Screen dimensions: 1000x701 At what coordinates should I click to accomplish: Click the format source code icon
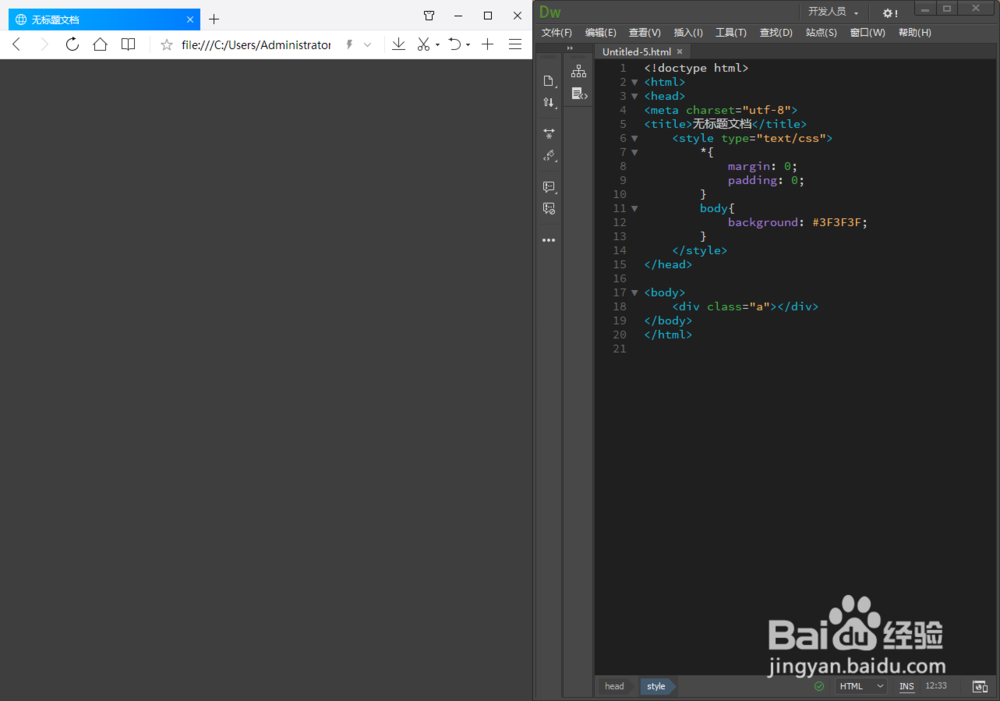click(548, 156)
